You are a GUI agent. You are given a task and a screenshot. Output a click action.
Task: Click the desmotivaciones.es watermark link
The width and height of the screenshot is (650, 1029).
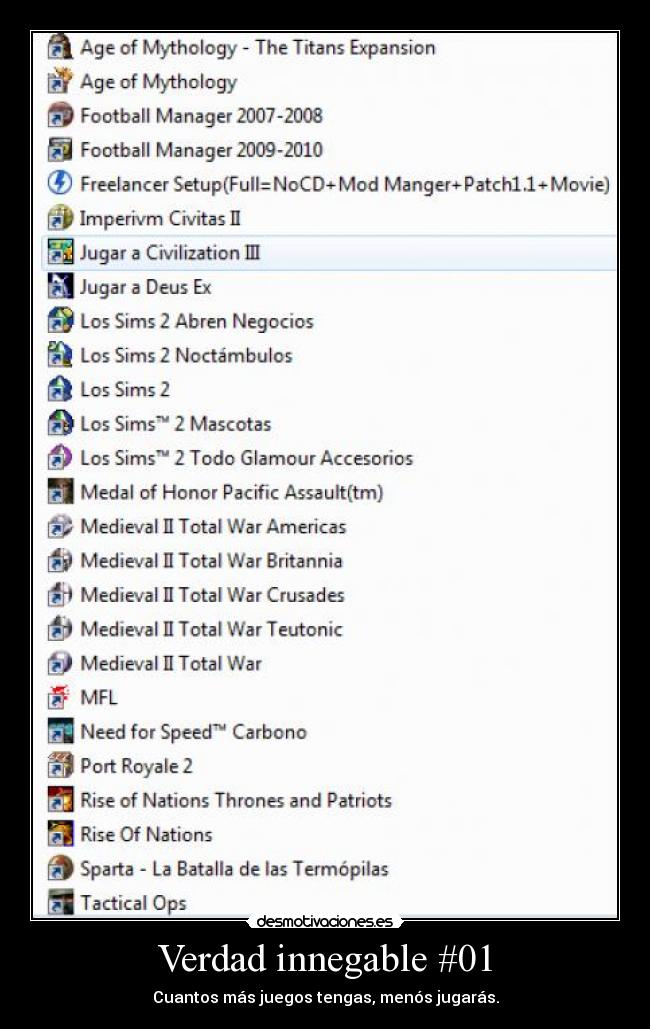tap(324, 921)
